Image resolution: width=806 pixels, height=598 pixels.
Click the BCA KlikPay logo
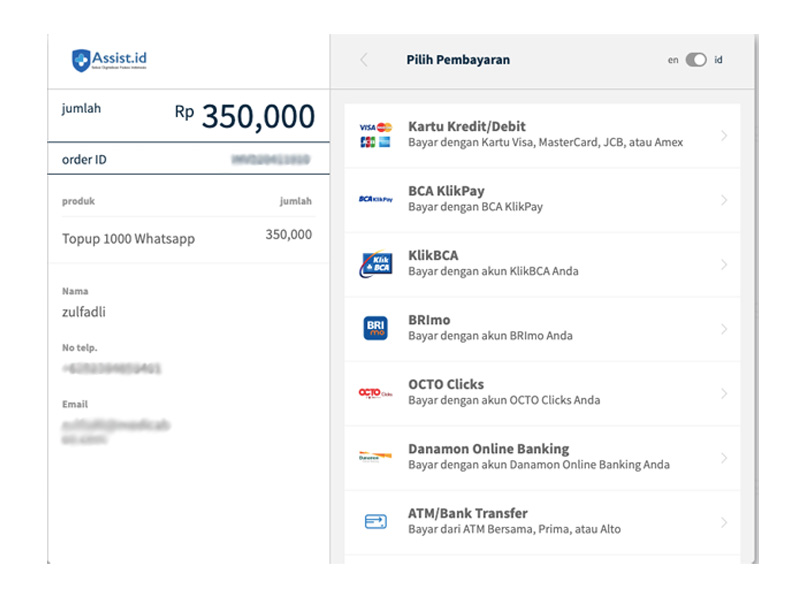[x=376, y=199]
